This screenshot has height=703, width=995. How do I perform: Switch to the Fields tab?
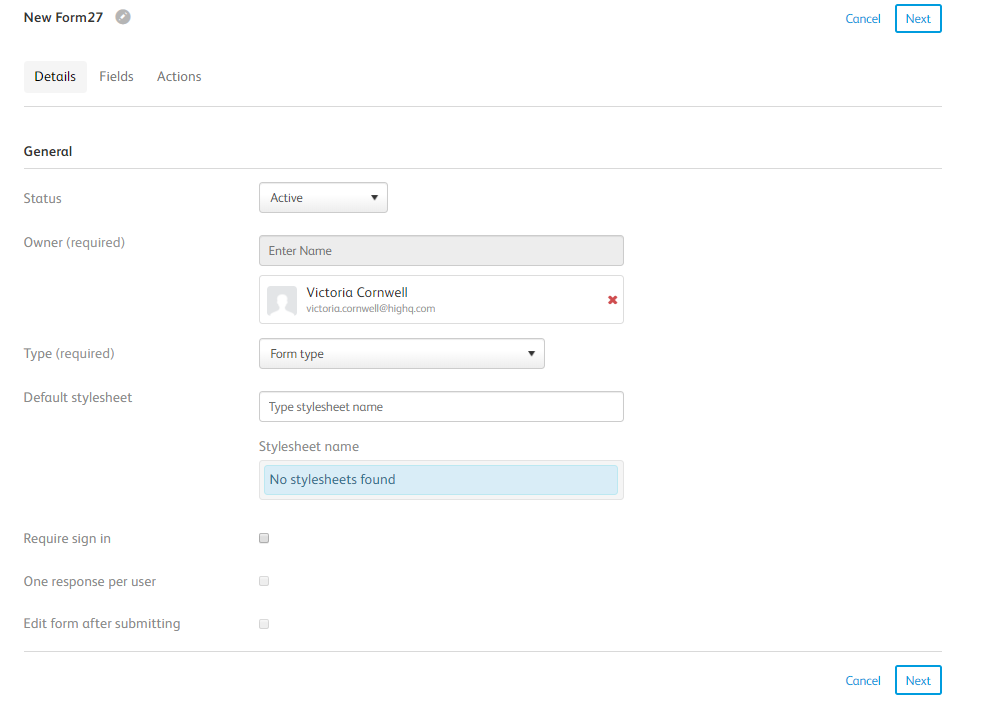tap(116, 77)
